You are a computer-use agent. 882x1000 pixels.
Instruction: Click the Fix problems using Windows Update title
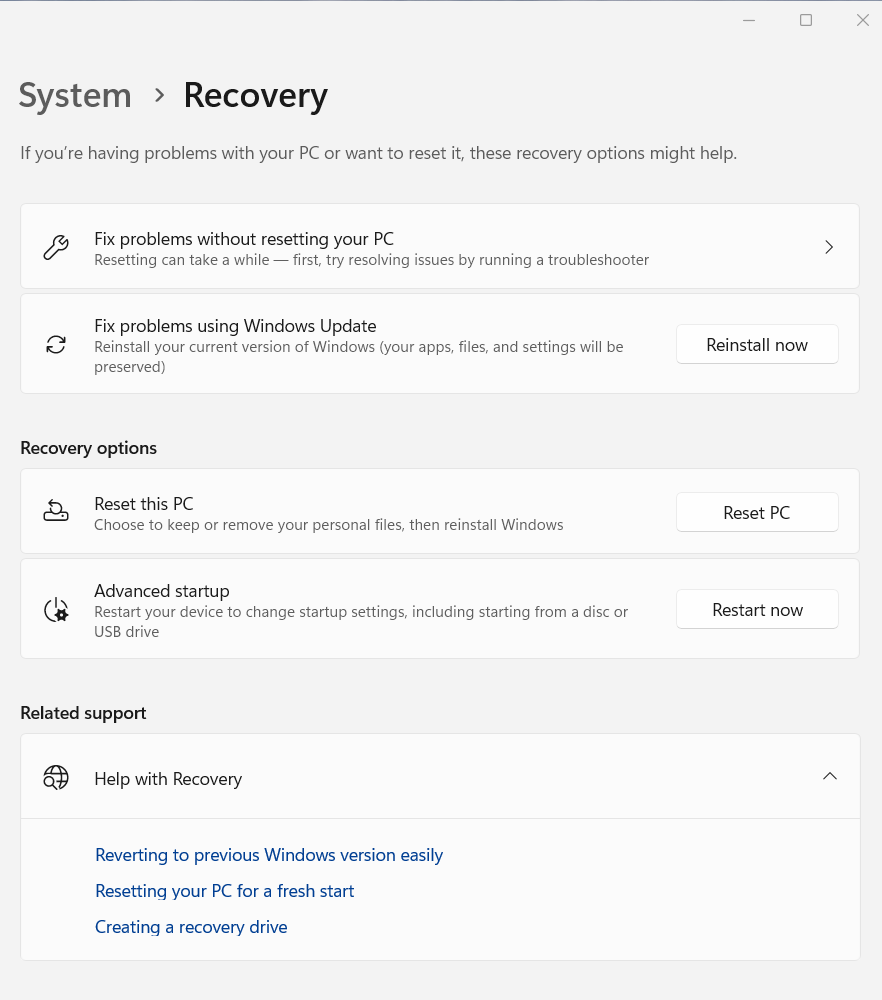235,326
